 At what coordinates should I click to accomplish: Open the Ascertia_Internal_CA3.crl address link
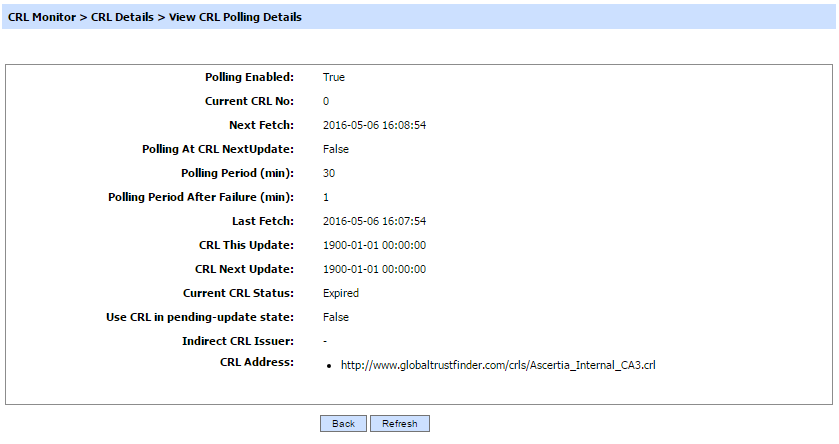[498, 365]
